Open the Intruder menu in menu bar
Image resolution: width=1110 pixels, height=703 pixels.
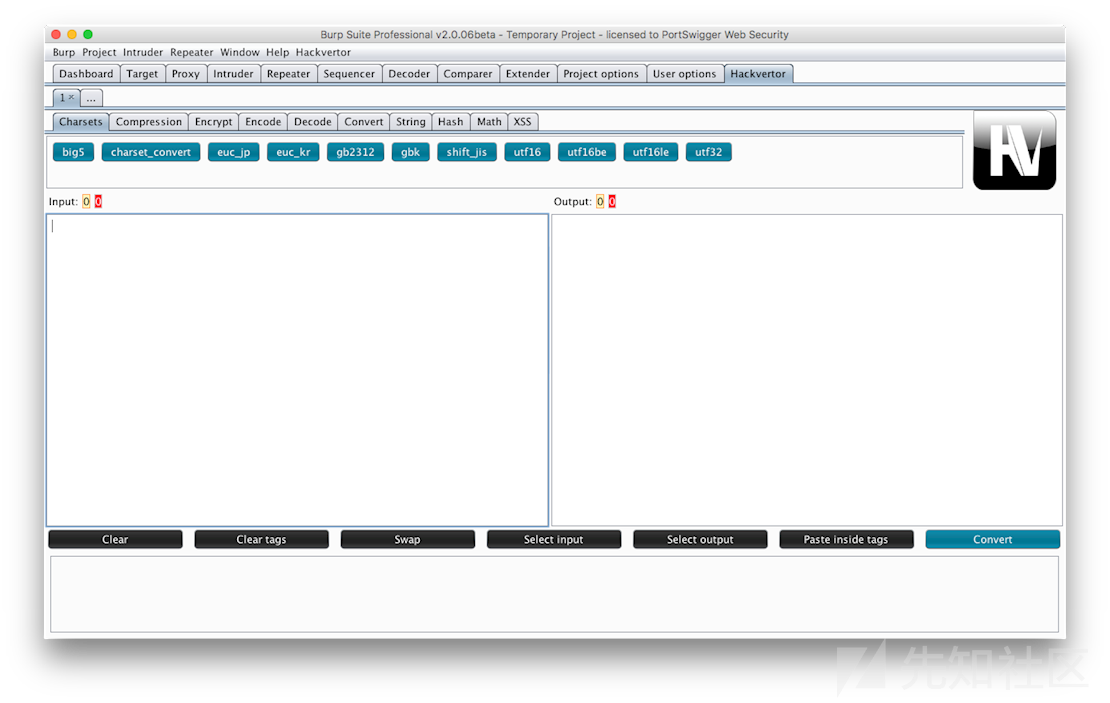(143, 52)
